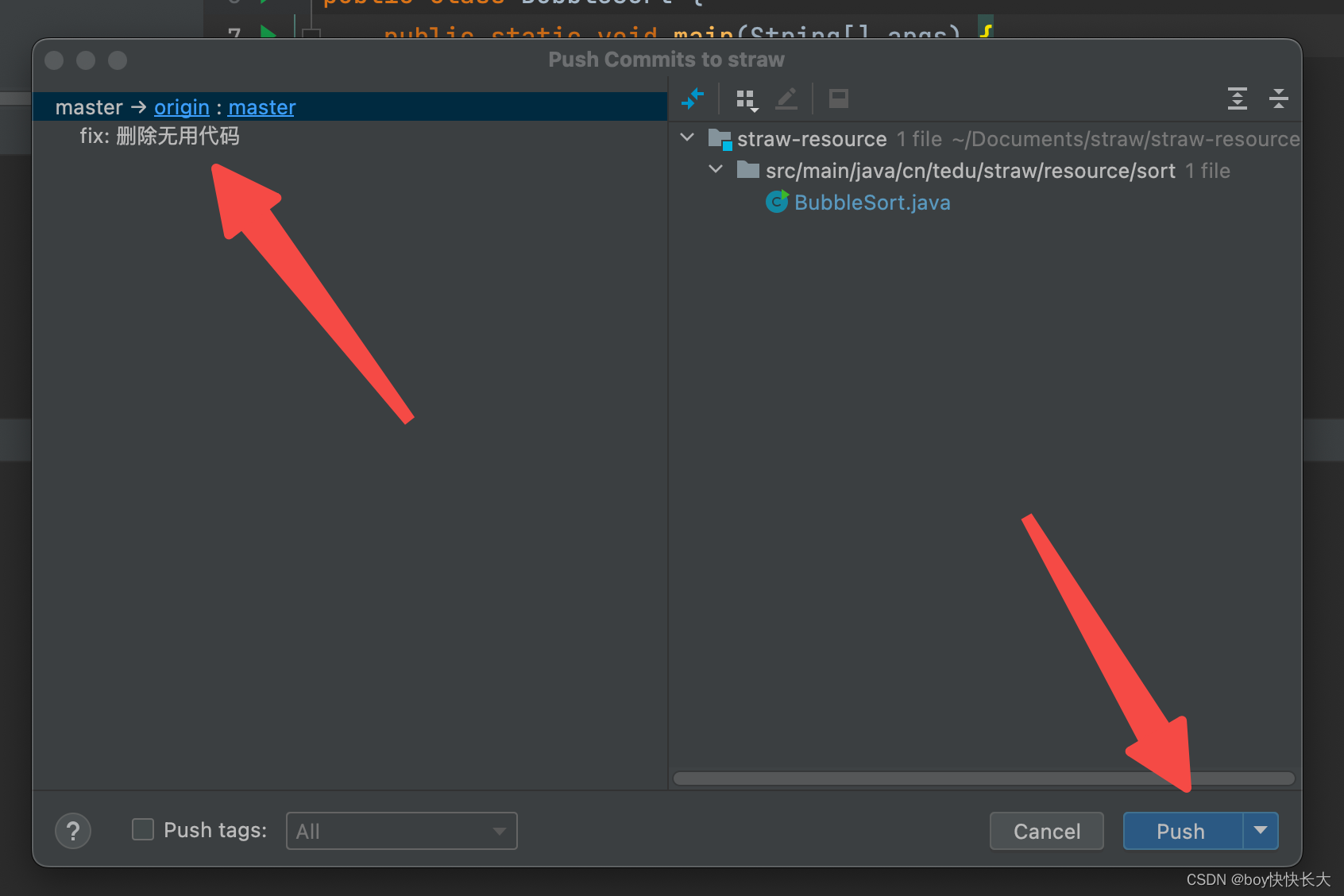Click the master target branch link

click(x=262, y=107)
